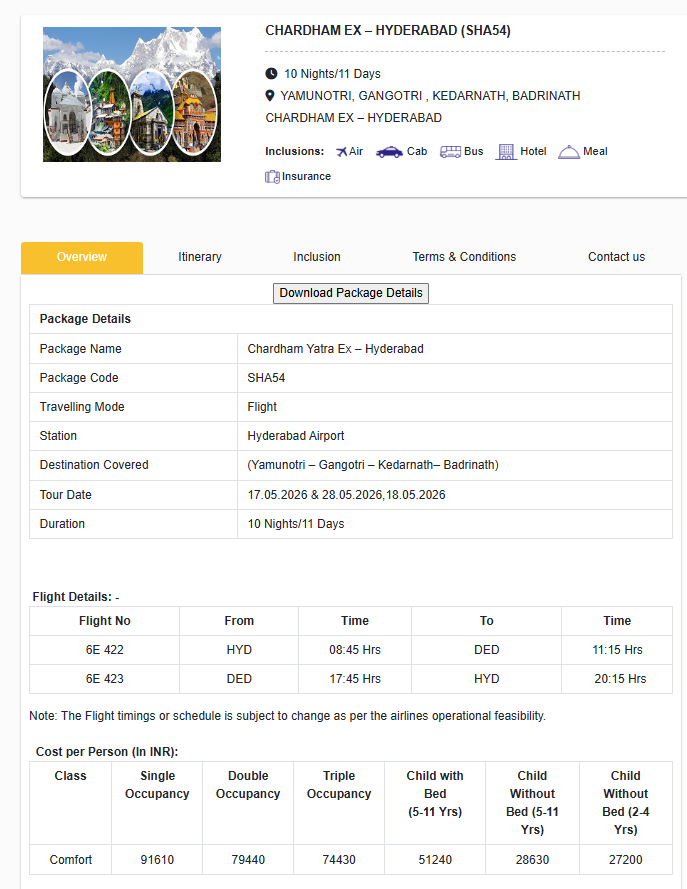687x889 pixels.
Task: Click the airplane Air inclusion icon
Action: (x=341, y=152)
